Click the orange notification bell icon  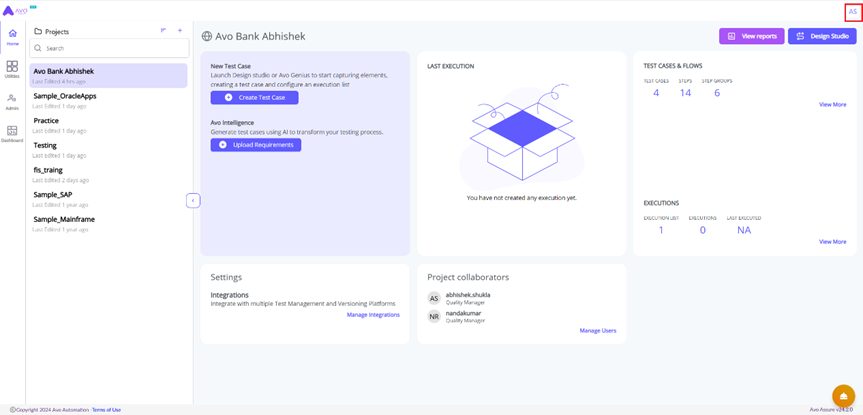click(x=843, y=396)
